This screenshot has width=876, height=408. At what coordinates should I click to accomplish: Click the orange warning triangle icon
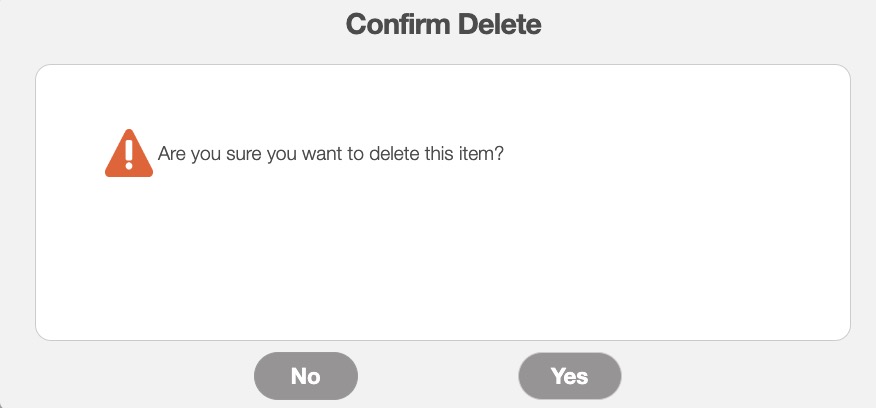(128, 155)
